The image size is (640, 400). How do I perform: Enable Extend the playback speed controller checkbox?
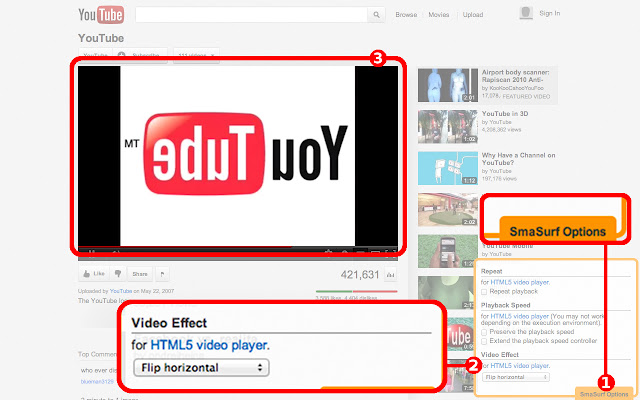point(484,341)
